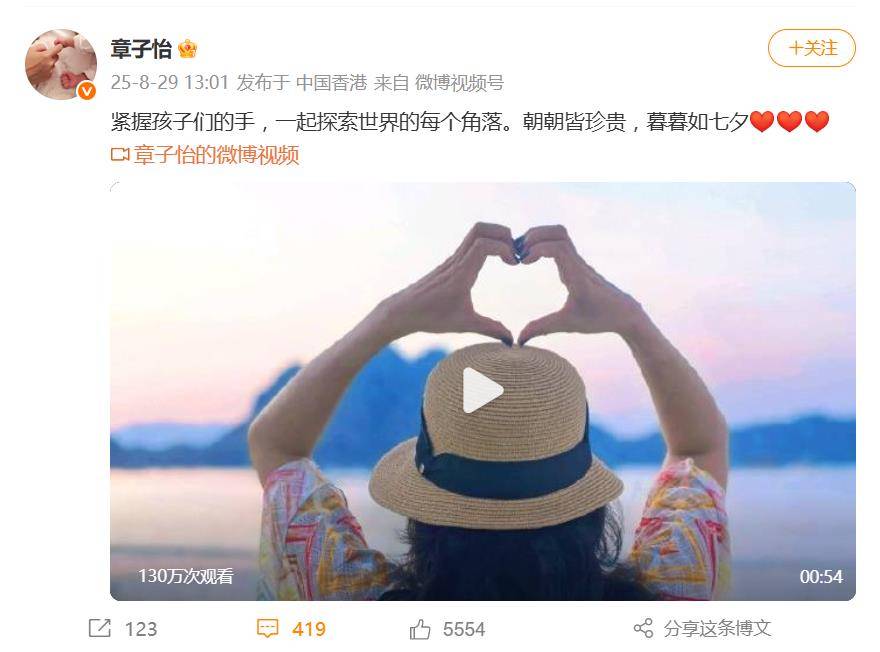Click the share icon beside 分享这条博文
880x652 pixels.
(643, 628)
